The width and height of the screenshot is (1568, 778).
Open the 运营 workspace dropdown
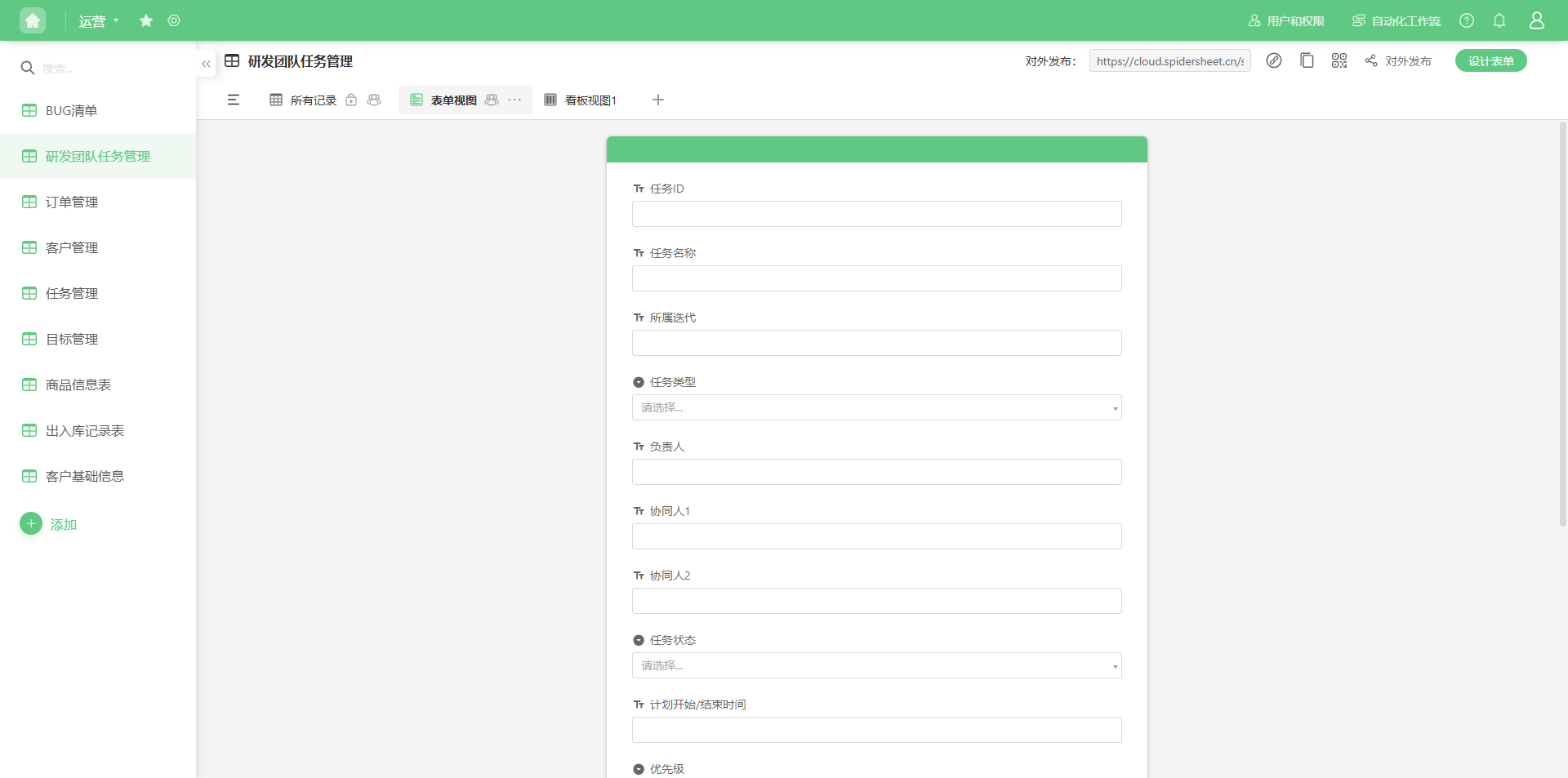(x=99, y=21)
